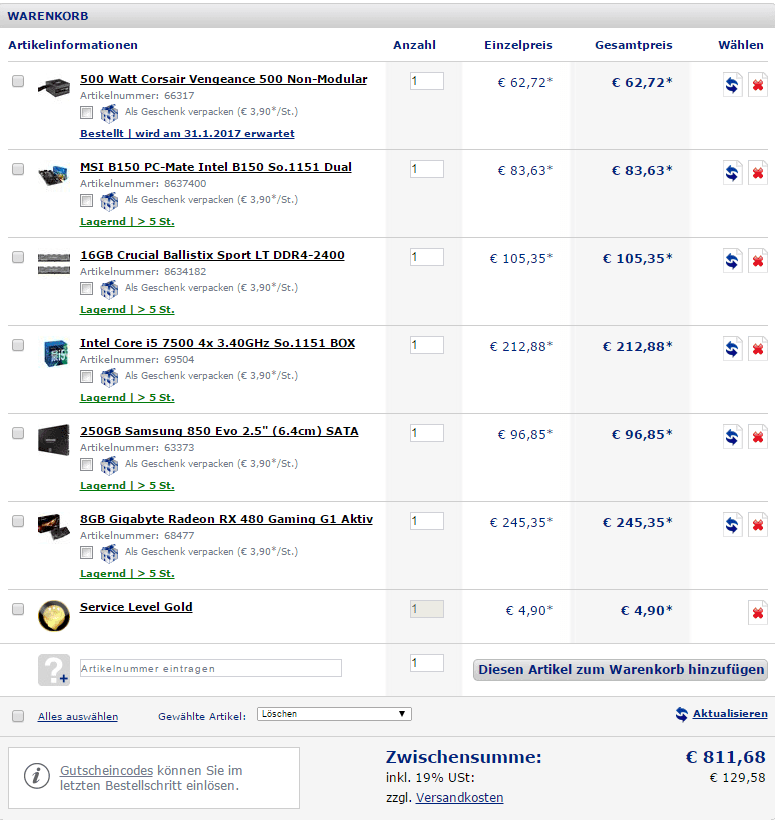This screenshot has width=775, height=821.
Task: Select the MSI B150 PC-Mate row checkbox
Action: 18,169
